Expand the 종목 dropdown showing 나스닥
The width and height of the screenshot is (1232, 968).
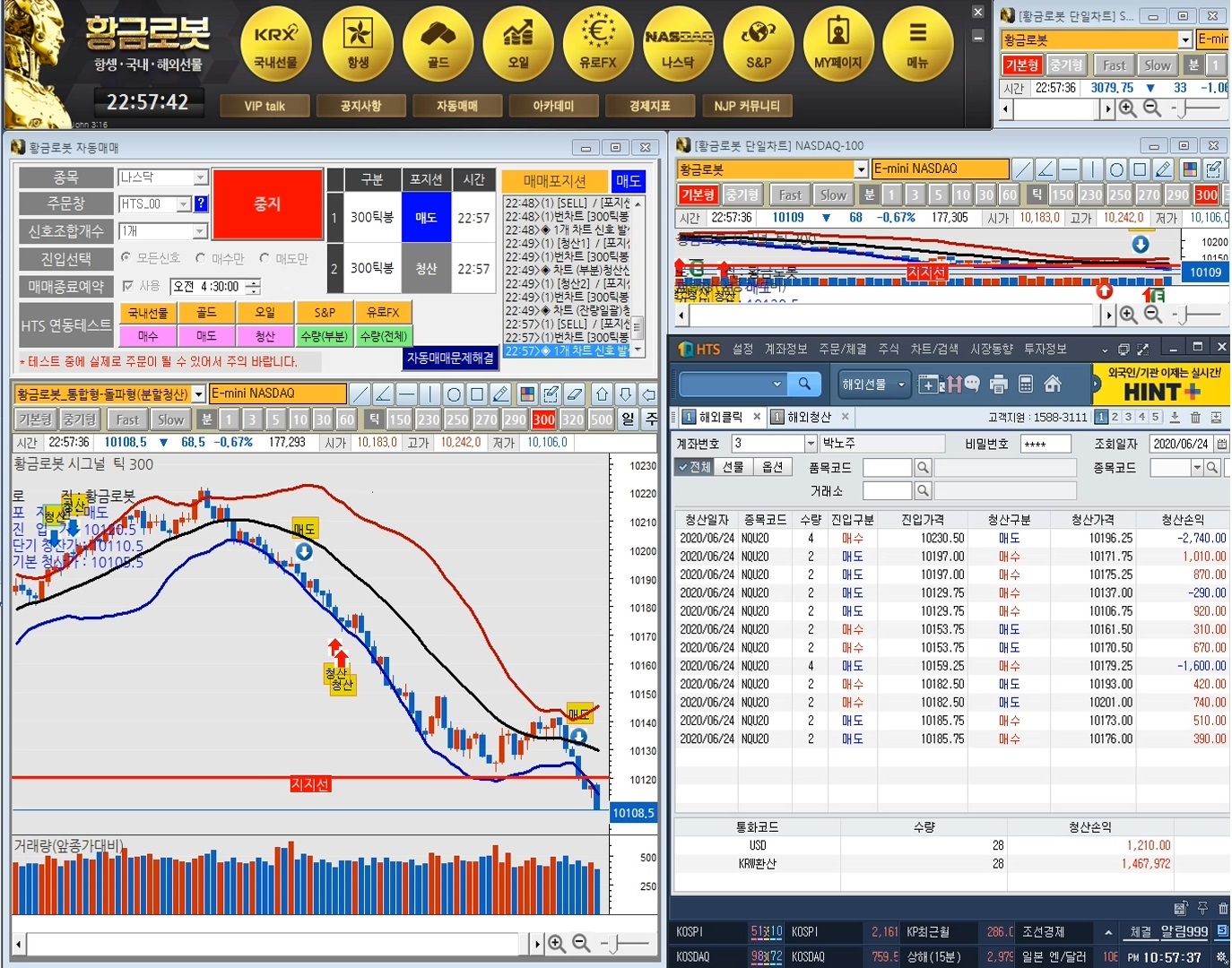[200, 177]
